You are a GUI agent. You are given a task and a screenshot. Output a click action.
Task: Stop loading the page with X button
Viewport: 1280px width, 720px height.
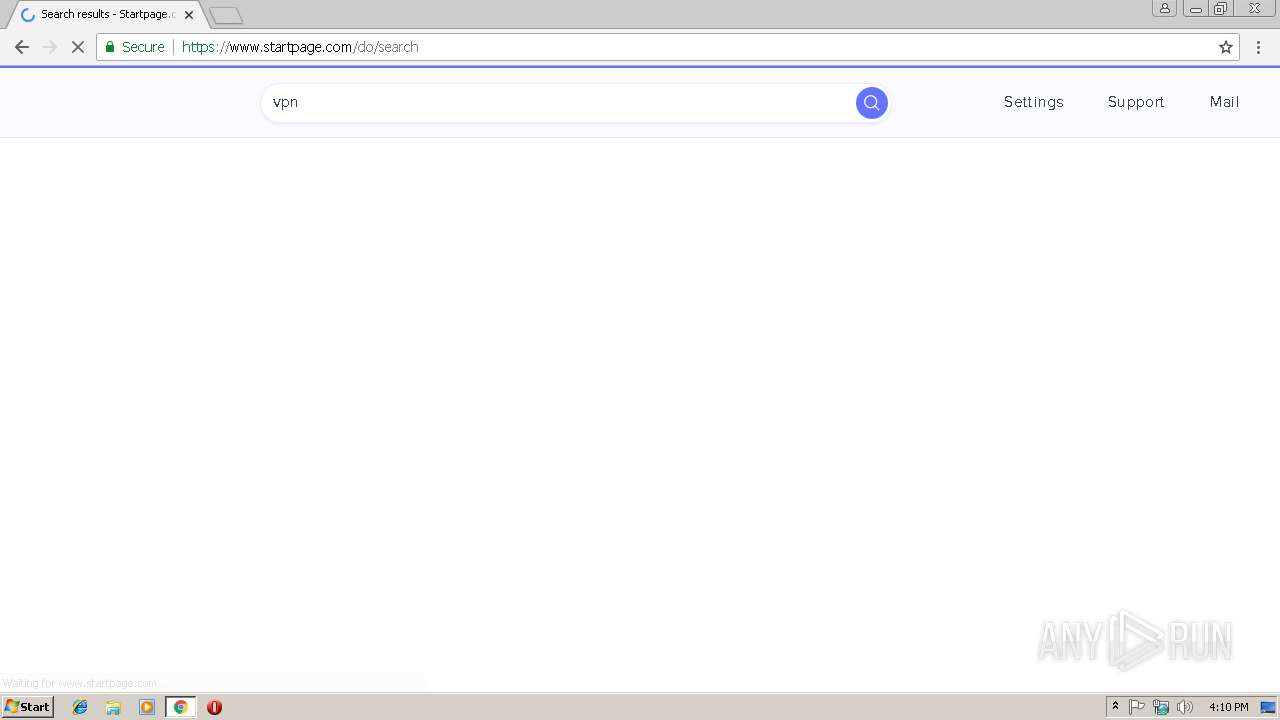pyautogui.click(x=77, y=47)
